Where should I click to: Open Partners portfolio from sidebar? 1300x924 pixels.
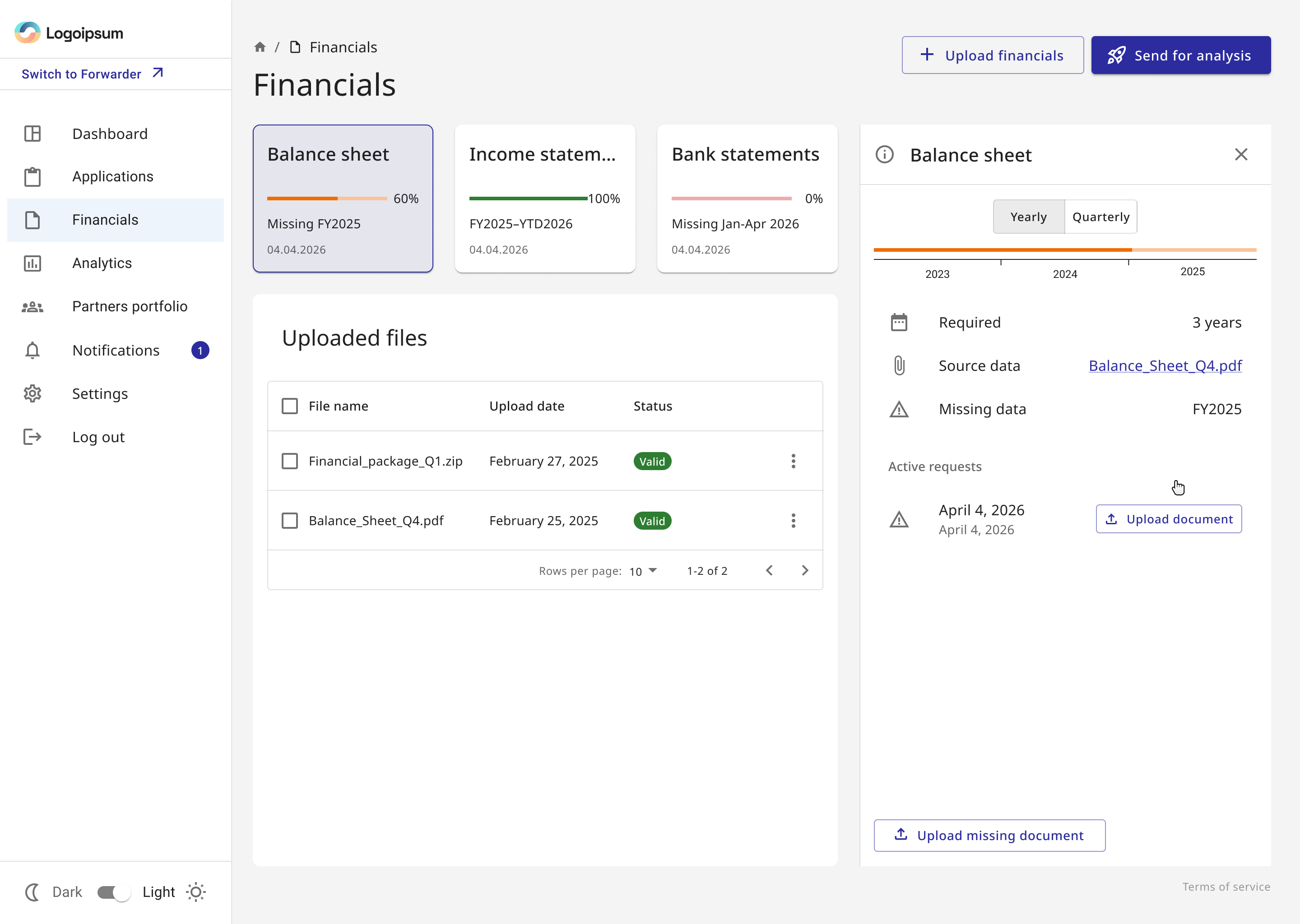[116, 307]
